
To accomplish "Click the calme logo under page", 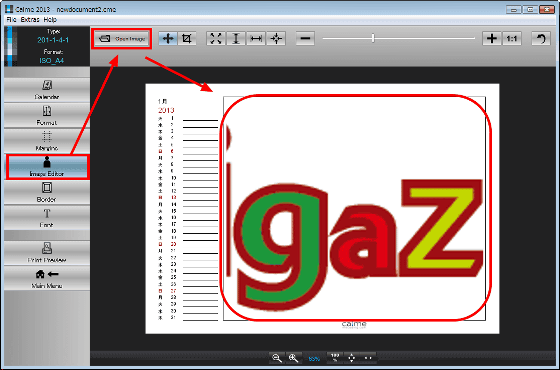I will coord(354,324).
